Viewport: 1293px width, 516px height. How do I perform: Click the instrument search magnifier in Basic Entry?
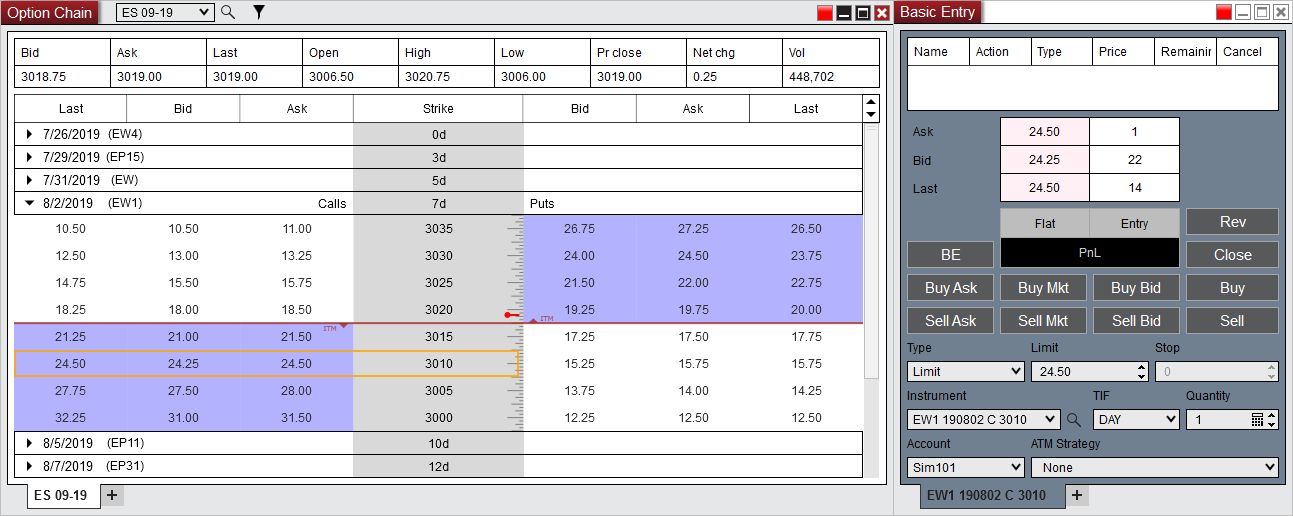pyautogui.click(x=1074, y=420)
